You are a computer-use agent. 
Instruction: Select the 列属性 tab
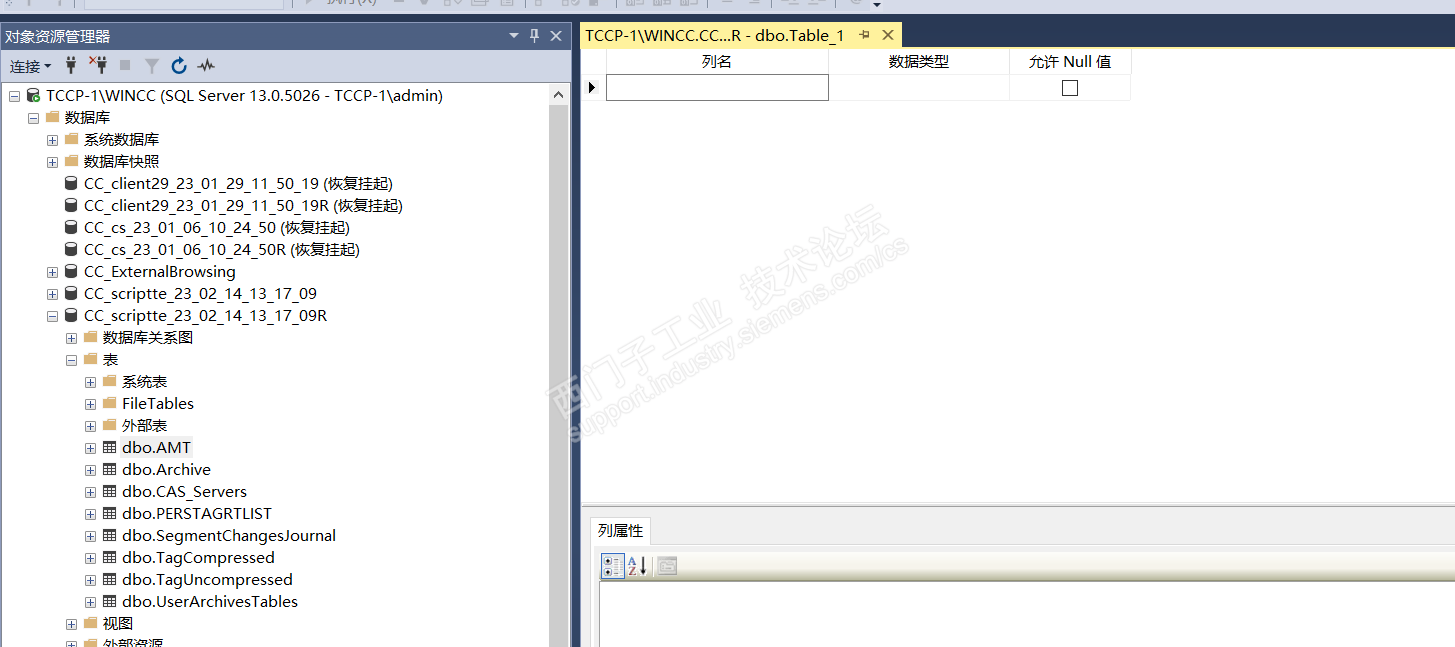[620, 531]
